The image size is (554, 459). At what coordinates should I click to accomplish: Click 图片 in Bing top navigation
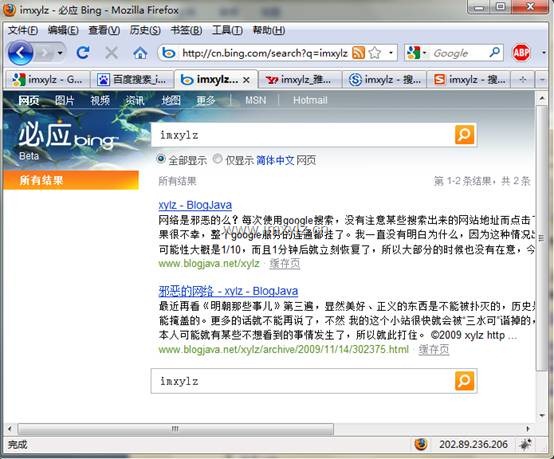tap(65, 101)
